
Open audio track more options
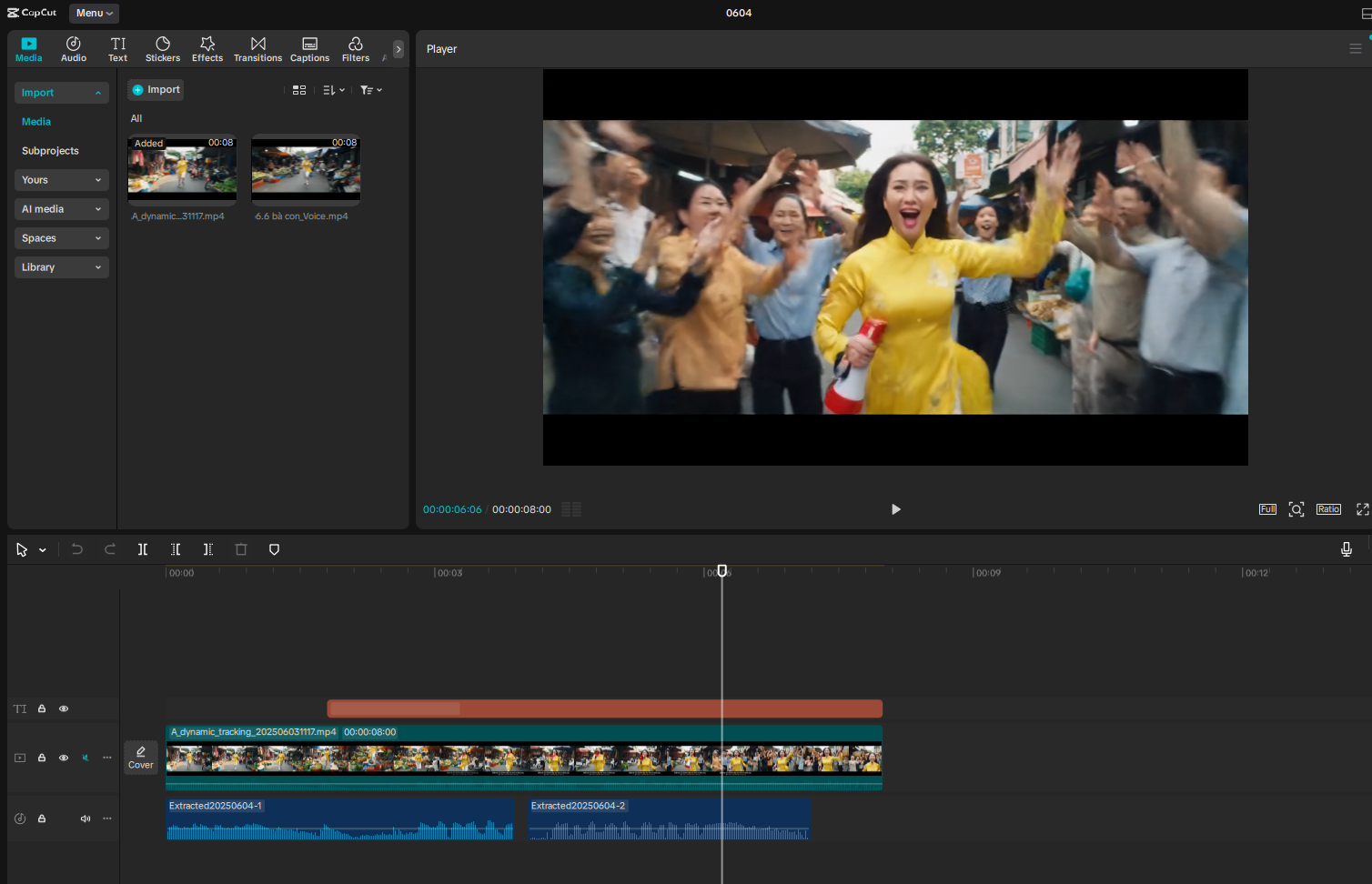click(107, 819)
